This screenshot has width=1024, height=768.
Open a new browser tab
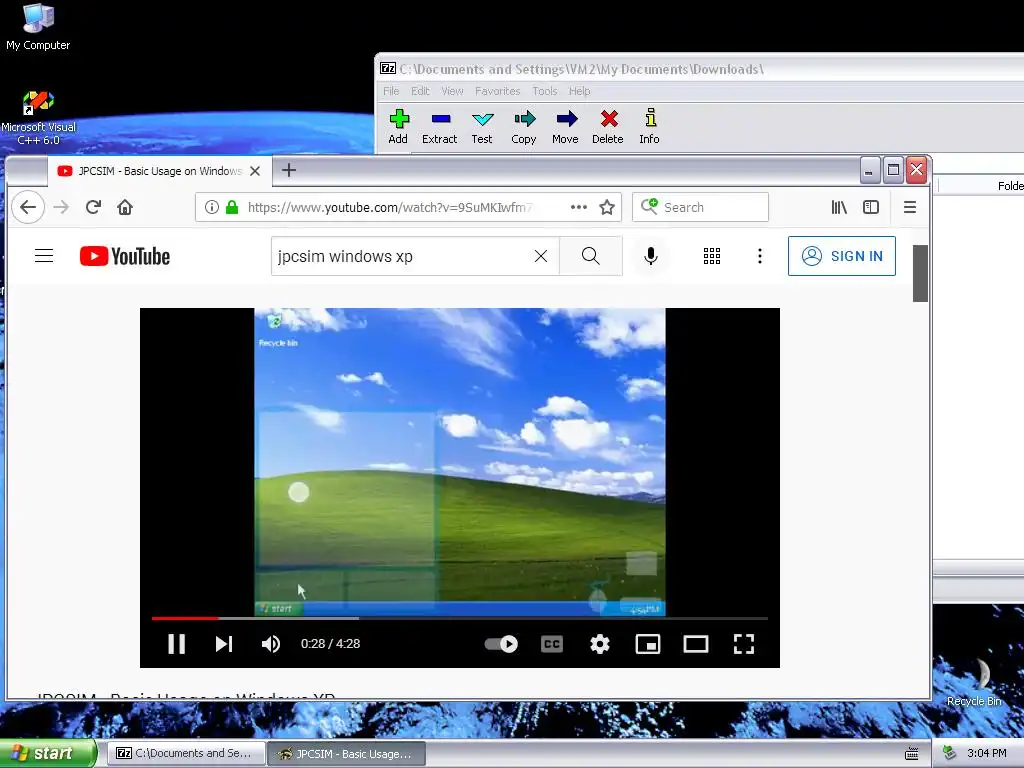coord(289,170)
